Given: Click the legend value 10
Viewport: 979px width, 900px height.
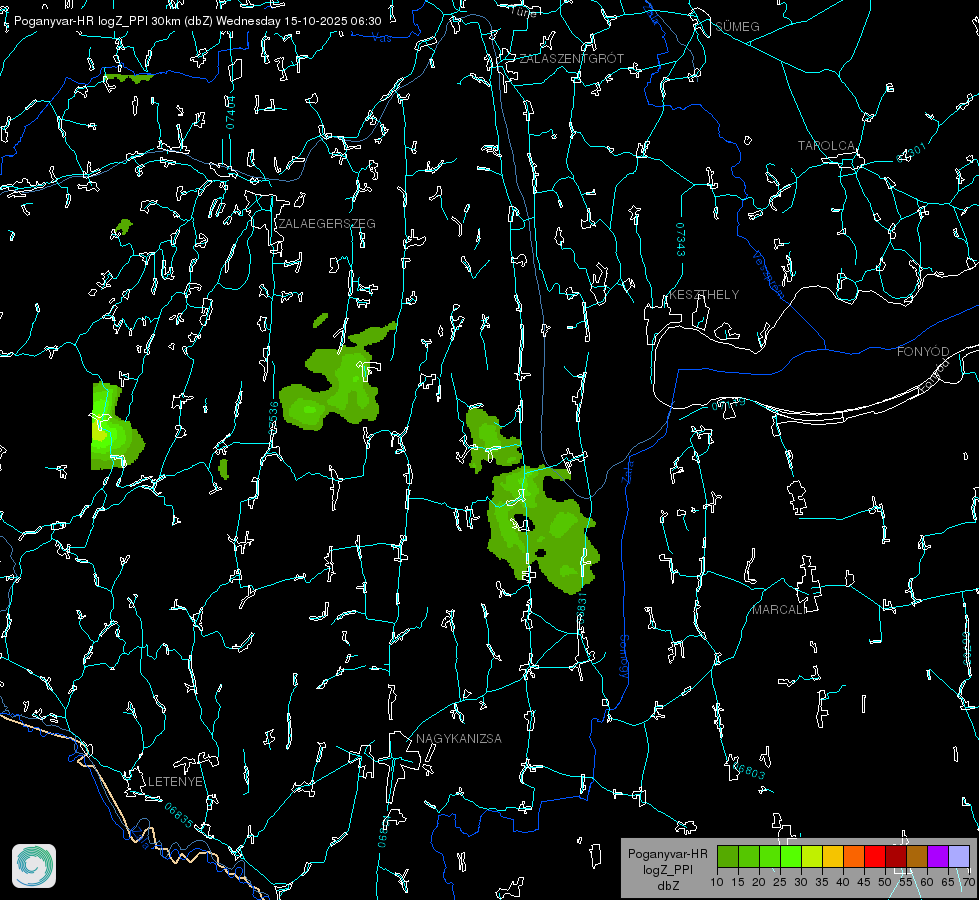Looking at the screenshot, I should pyautogui.click(x=717, y=883).
